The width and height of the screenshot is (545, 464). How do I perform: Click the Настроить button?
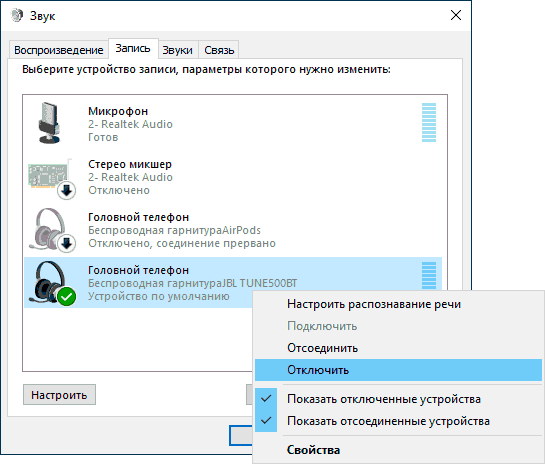59,395
